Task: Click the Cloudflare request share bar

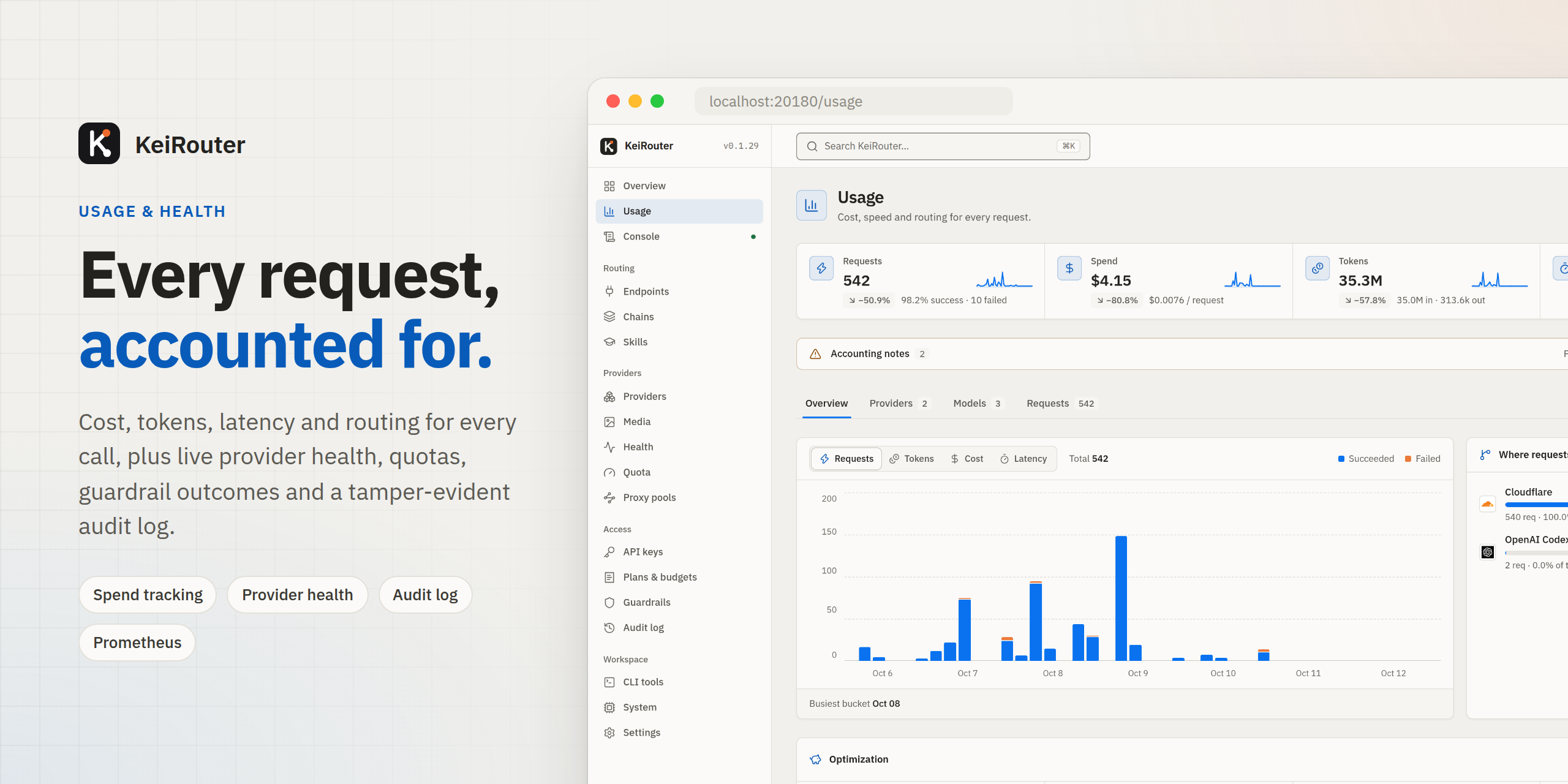Action: tap(1536, 505)
